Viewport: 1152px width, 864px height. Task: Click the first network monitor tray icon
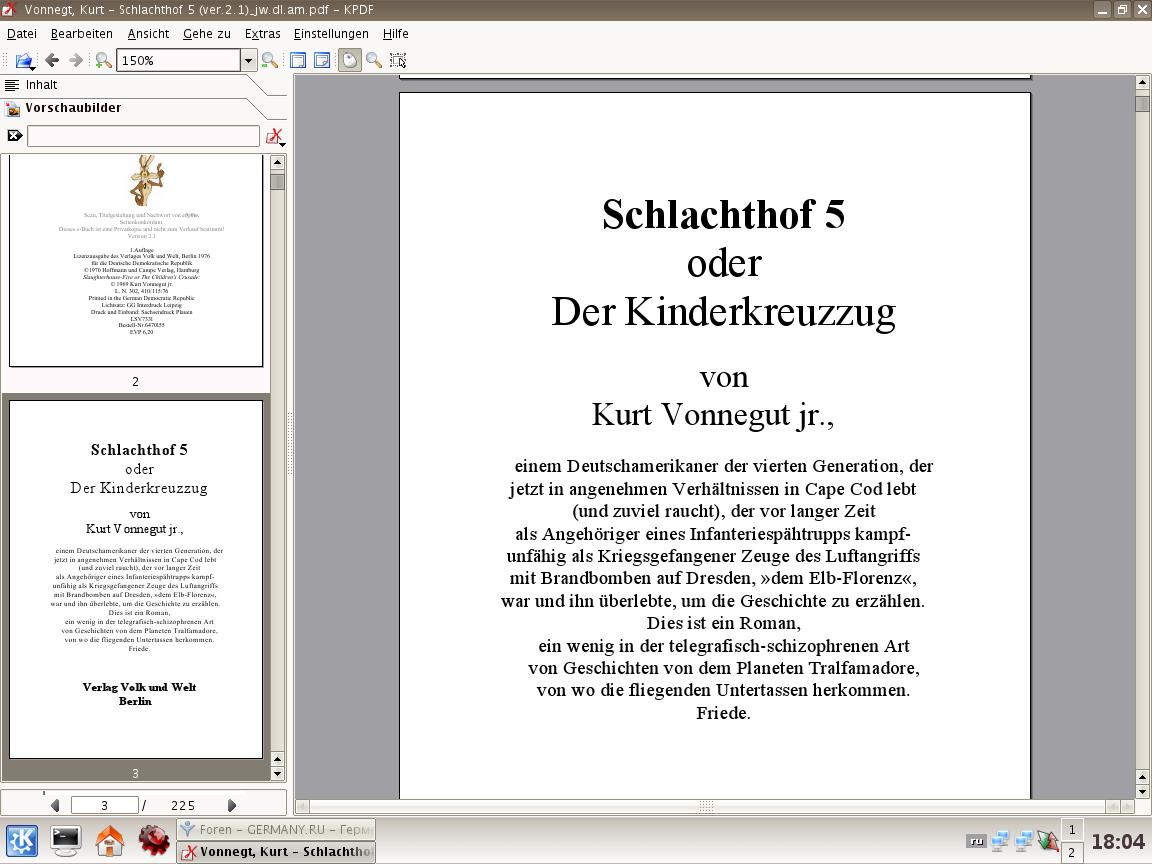pyautogui.click(x=1000, y=841)
